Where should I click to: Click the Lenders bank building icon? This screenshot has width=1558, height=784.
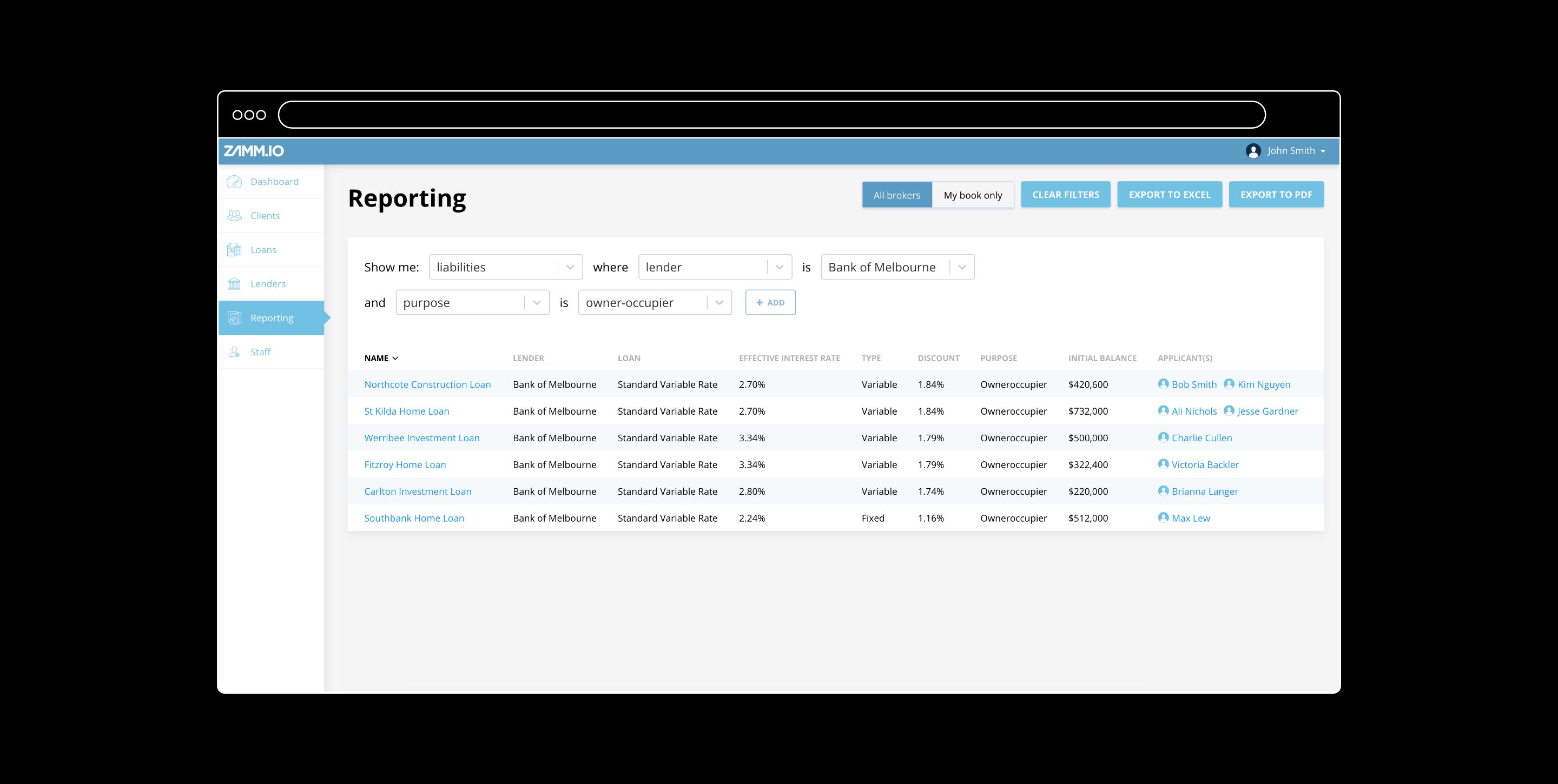(x=234, y=283)
